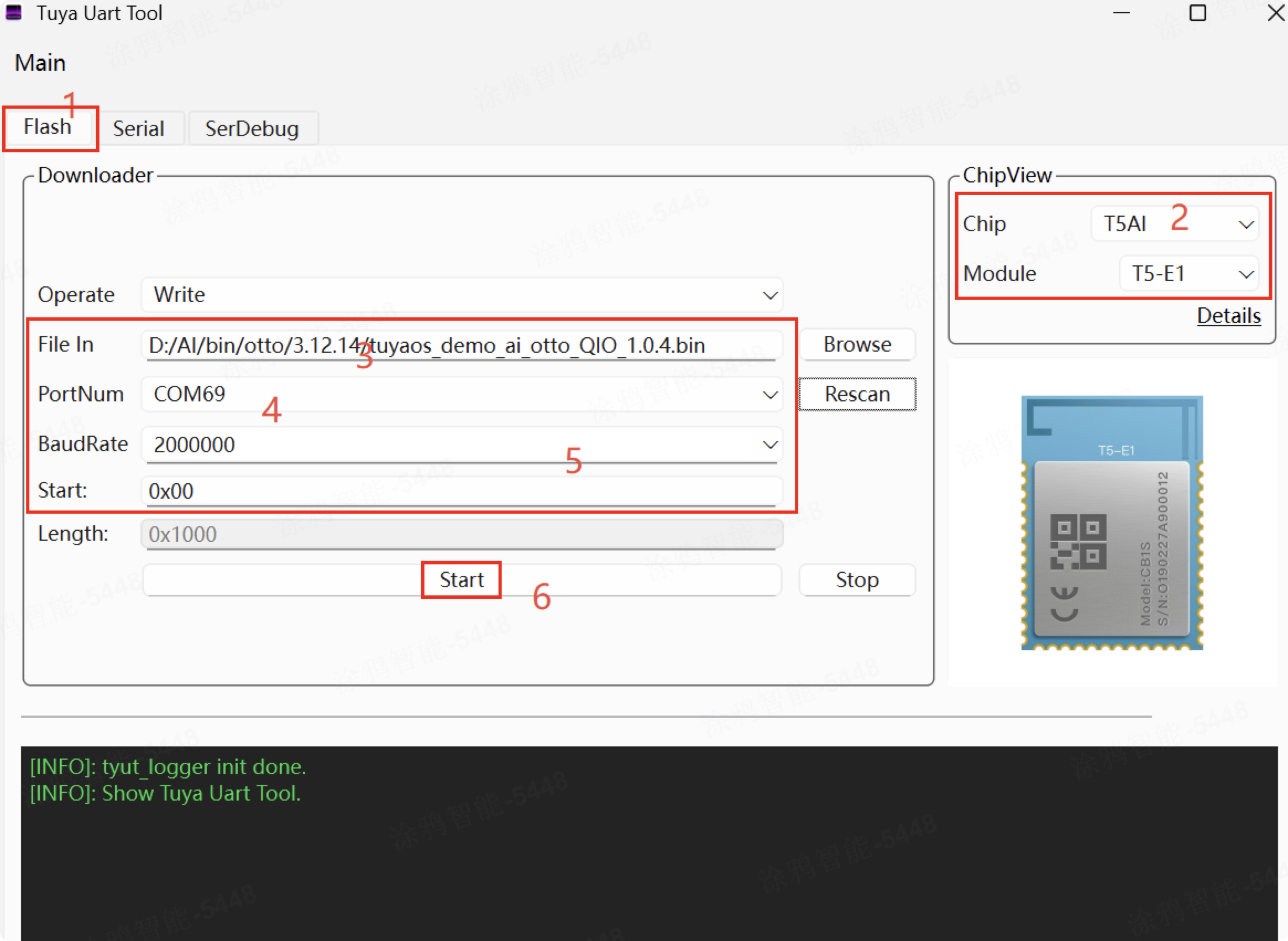Open the Main menu
Viewport: 1288px width, 941px height.
click(40, 62)
